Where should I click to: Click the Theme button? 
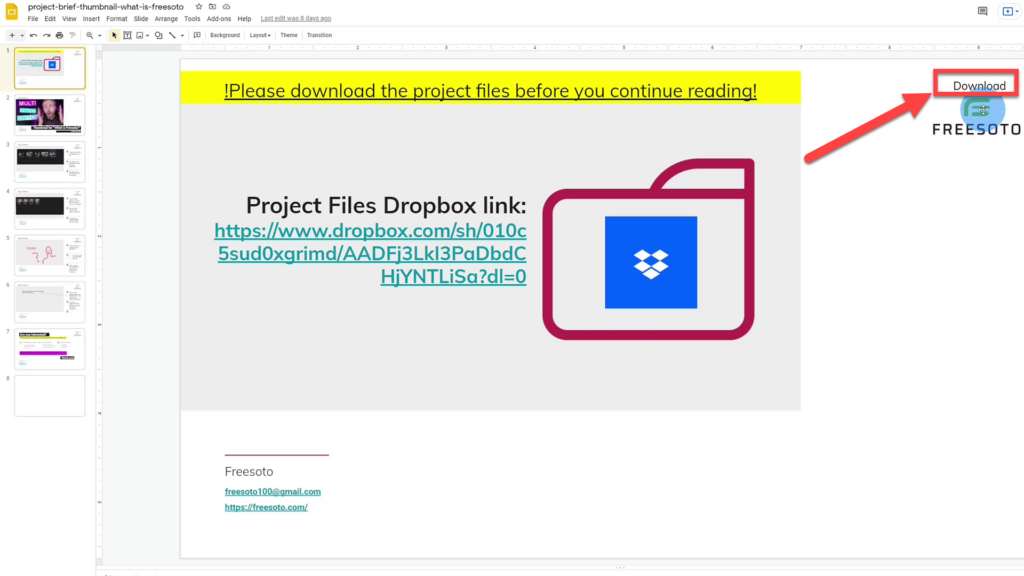click(289, 35)
